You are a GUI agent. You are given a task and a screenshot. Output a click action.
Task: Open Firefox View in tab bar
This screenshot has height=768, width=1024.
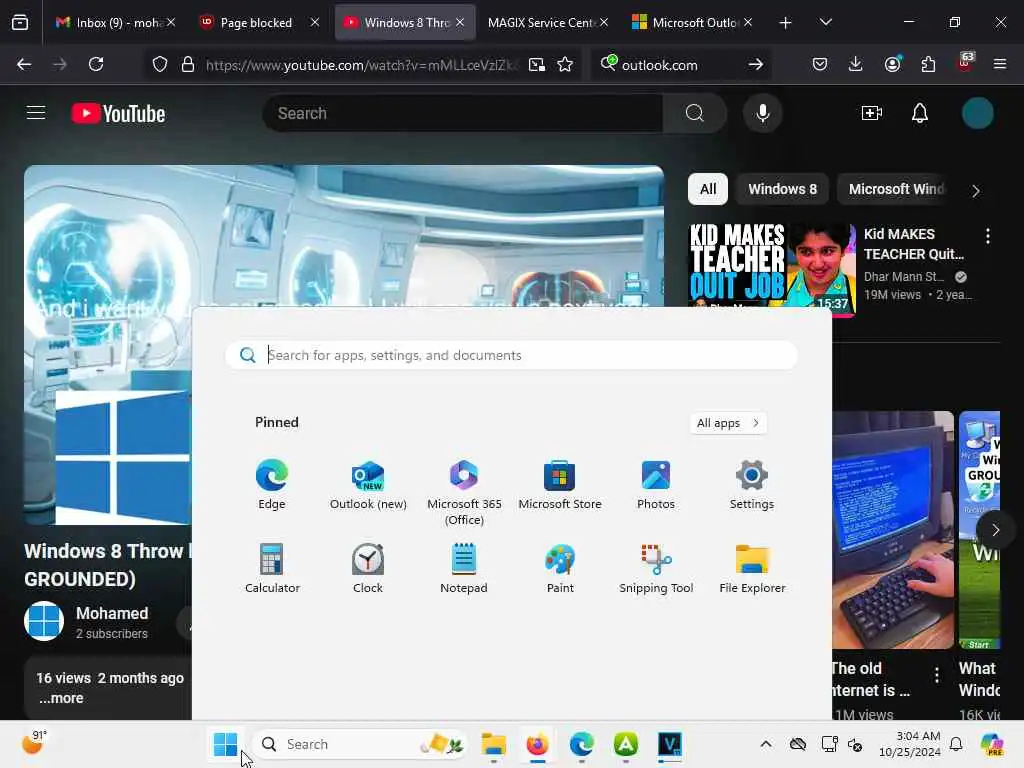(20, 22)
